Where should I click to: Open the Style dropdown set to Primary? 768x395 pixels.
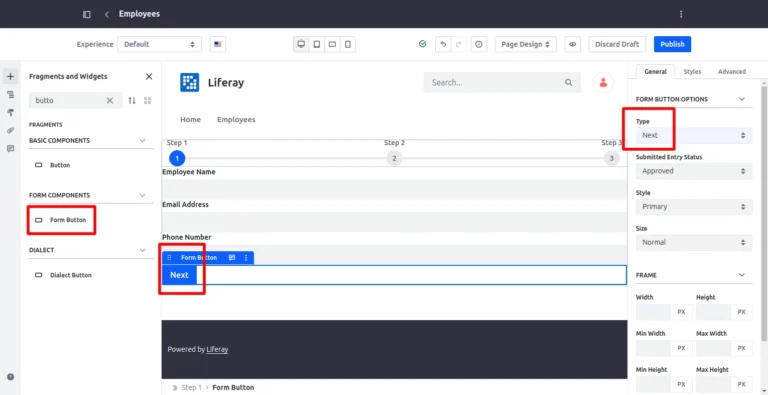coord(694,207)
